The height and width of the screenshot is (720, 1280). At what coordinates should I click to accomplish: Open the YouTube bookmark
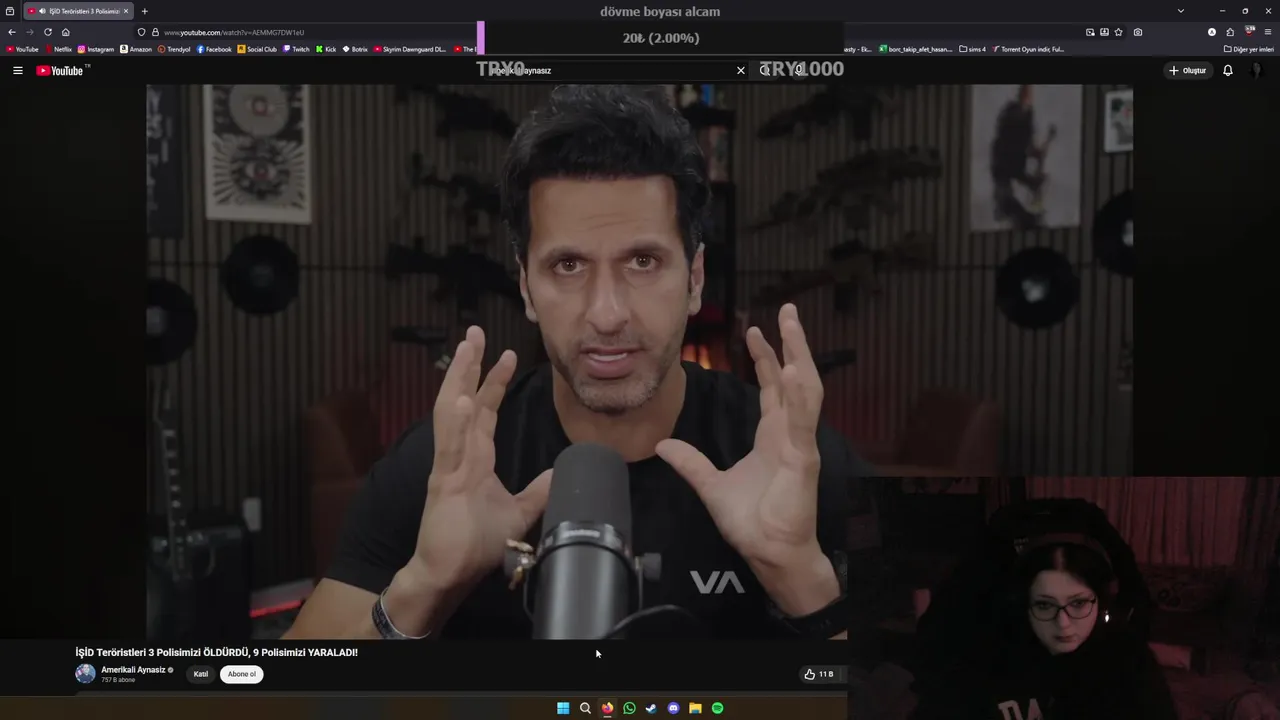23,49
